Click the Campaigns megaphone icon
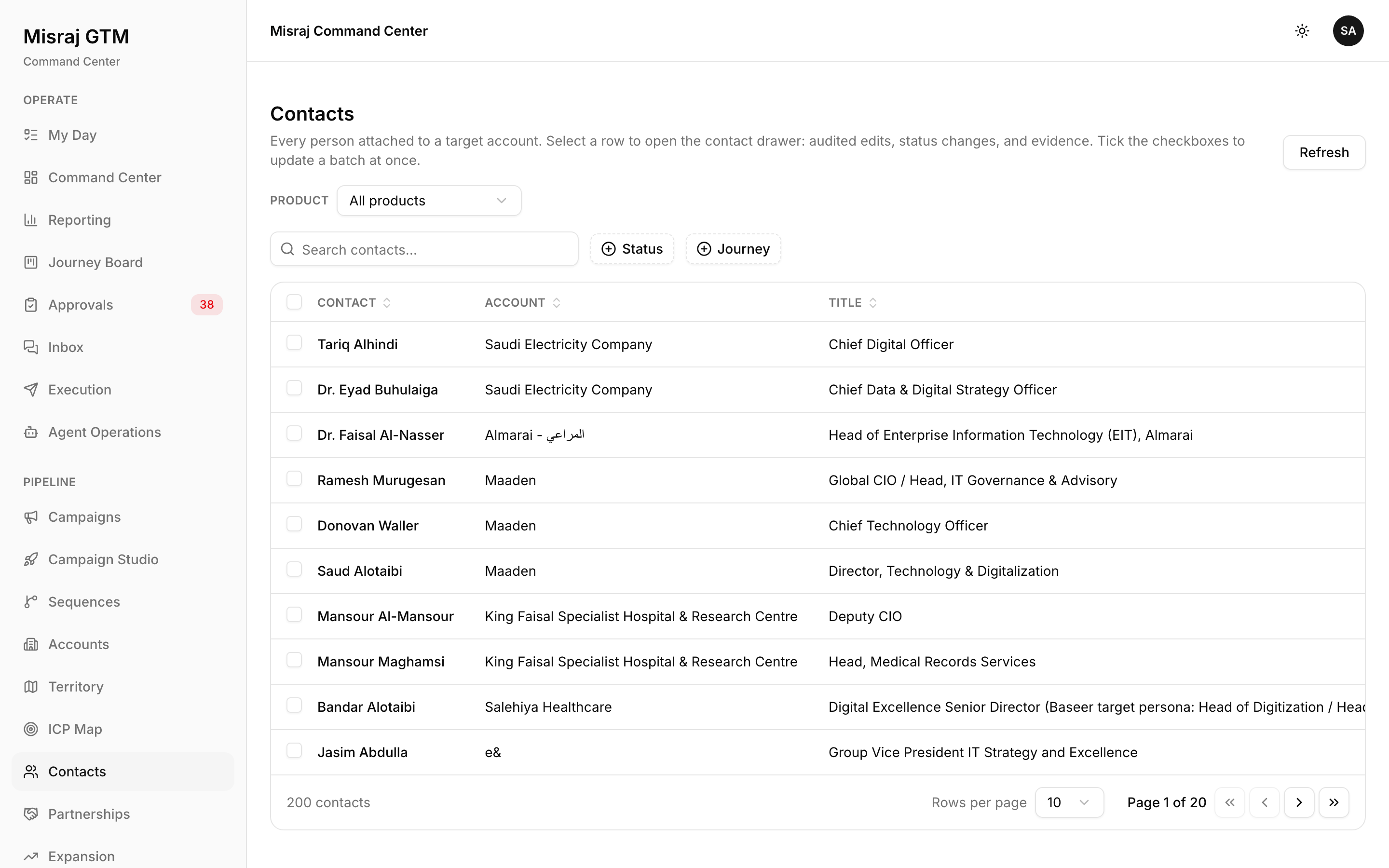The image size is (1389, 868). pos(31,517)
